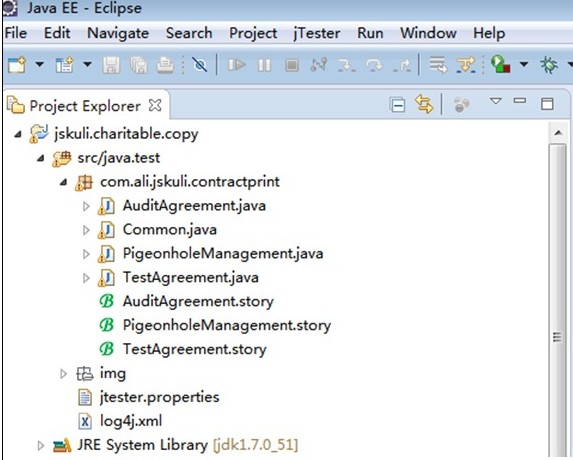Expand PigeonholeManagement.java node
This screenshot has width=573, height=460.
tap(86, 254)
